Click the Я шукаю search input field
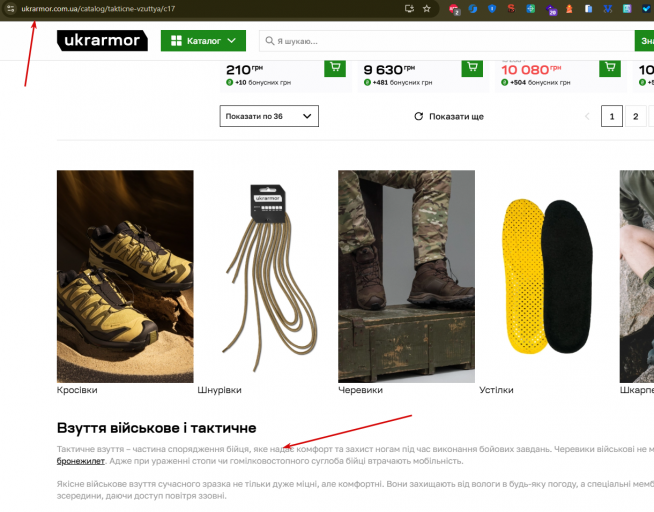654x512 pixels. 446,41
